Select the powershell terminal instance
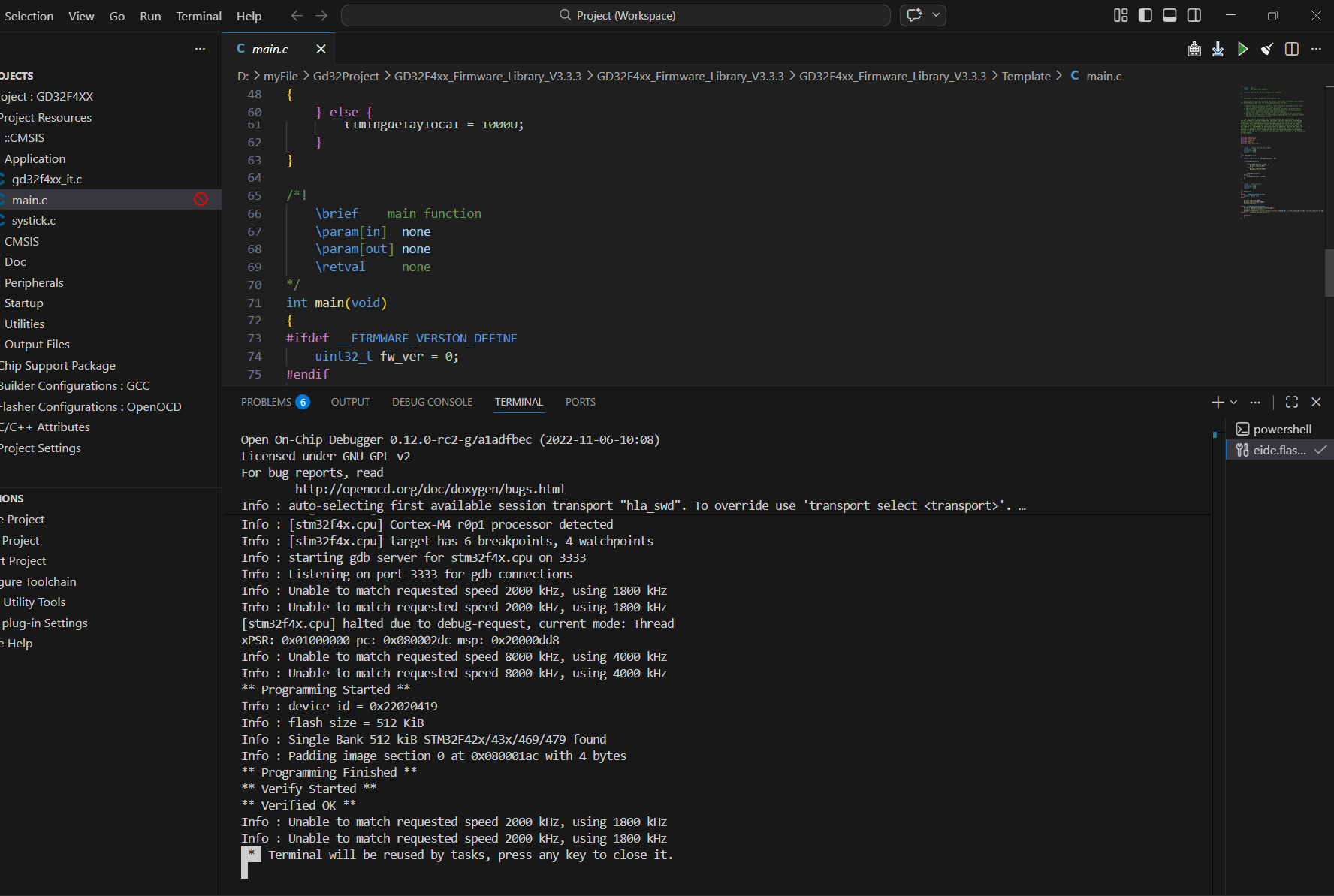Image resolution: width=1334 pixels, height=896 pixels. (1279, 429)
